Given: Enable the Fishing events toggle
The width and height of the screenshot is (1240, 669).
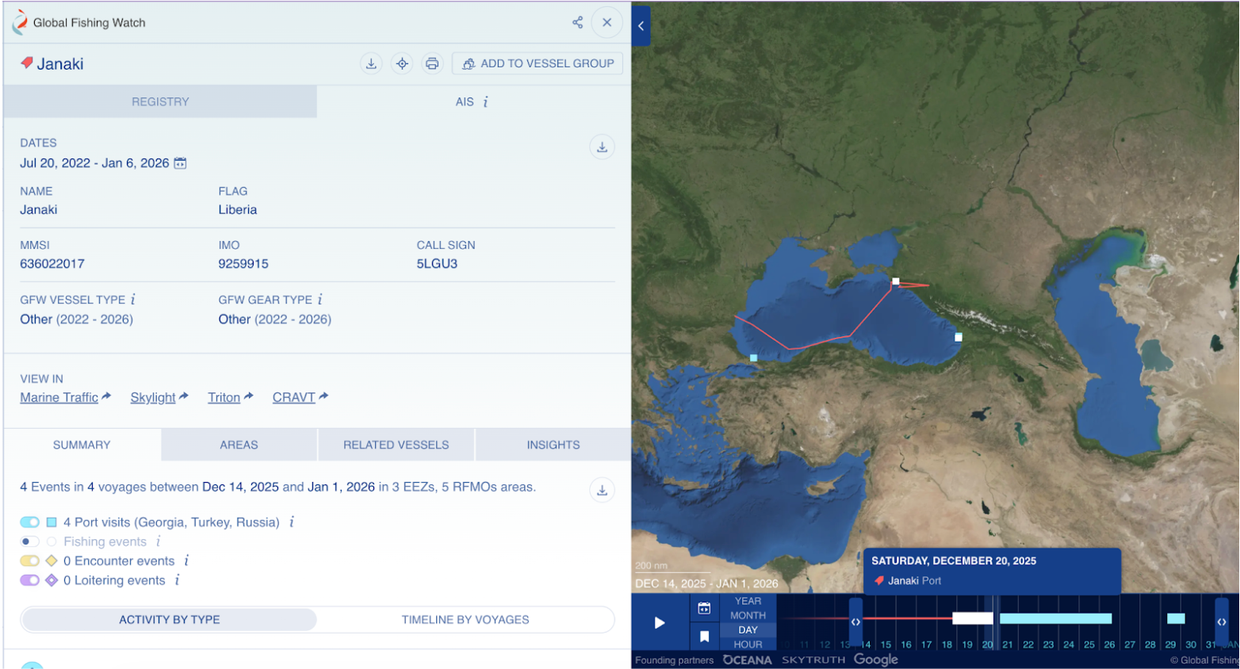Looking at the screenshot, I should 29,542.
